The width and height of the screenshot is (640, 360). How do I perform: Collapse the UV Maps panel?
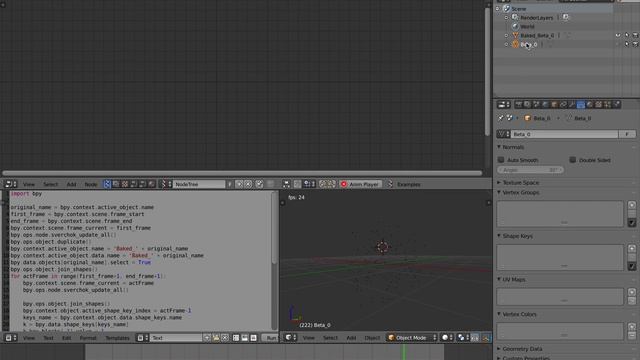[499, 279]
